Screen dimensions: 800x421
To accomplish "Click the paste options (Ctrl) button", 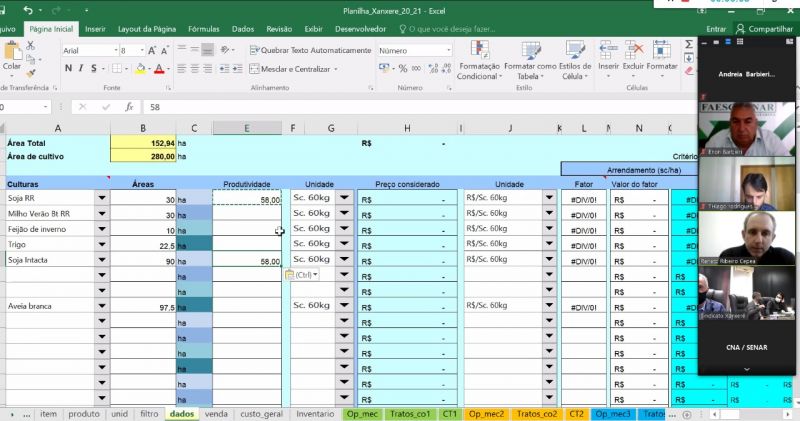I will [x=301, y=275].
